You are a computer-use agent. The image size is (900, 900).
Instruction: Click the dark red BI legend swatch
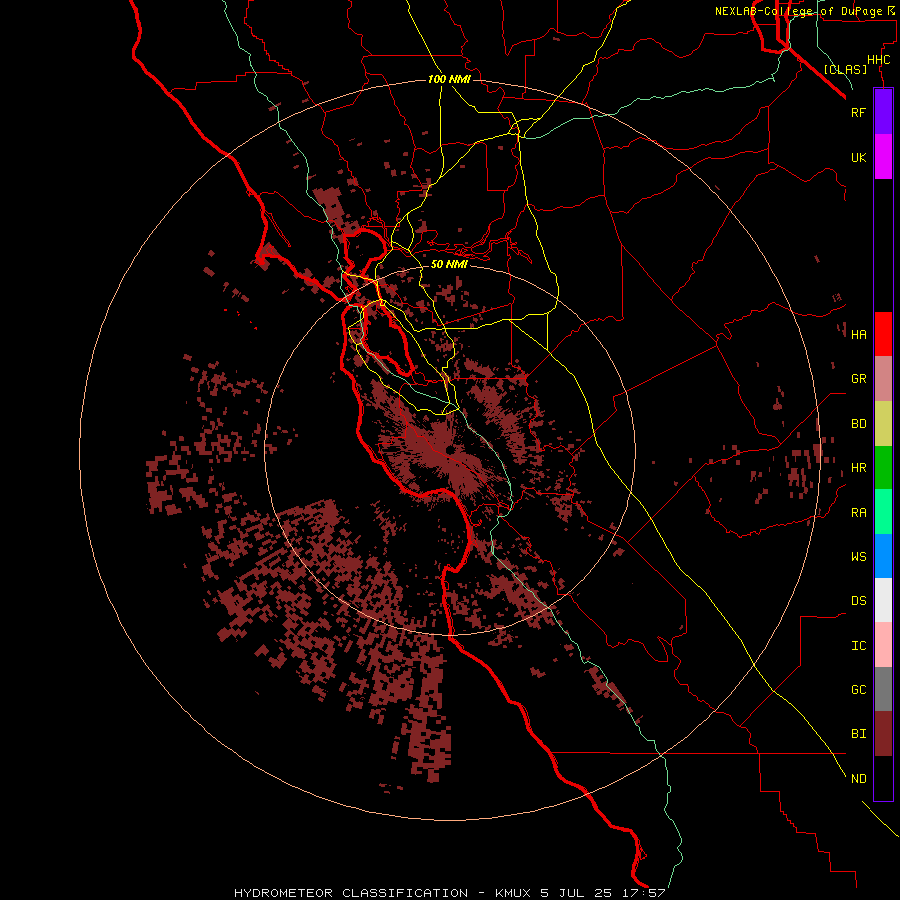click(x=883, y=734)
